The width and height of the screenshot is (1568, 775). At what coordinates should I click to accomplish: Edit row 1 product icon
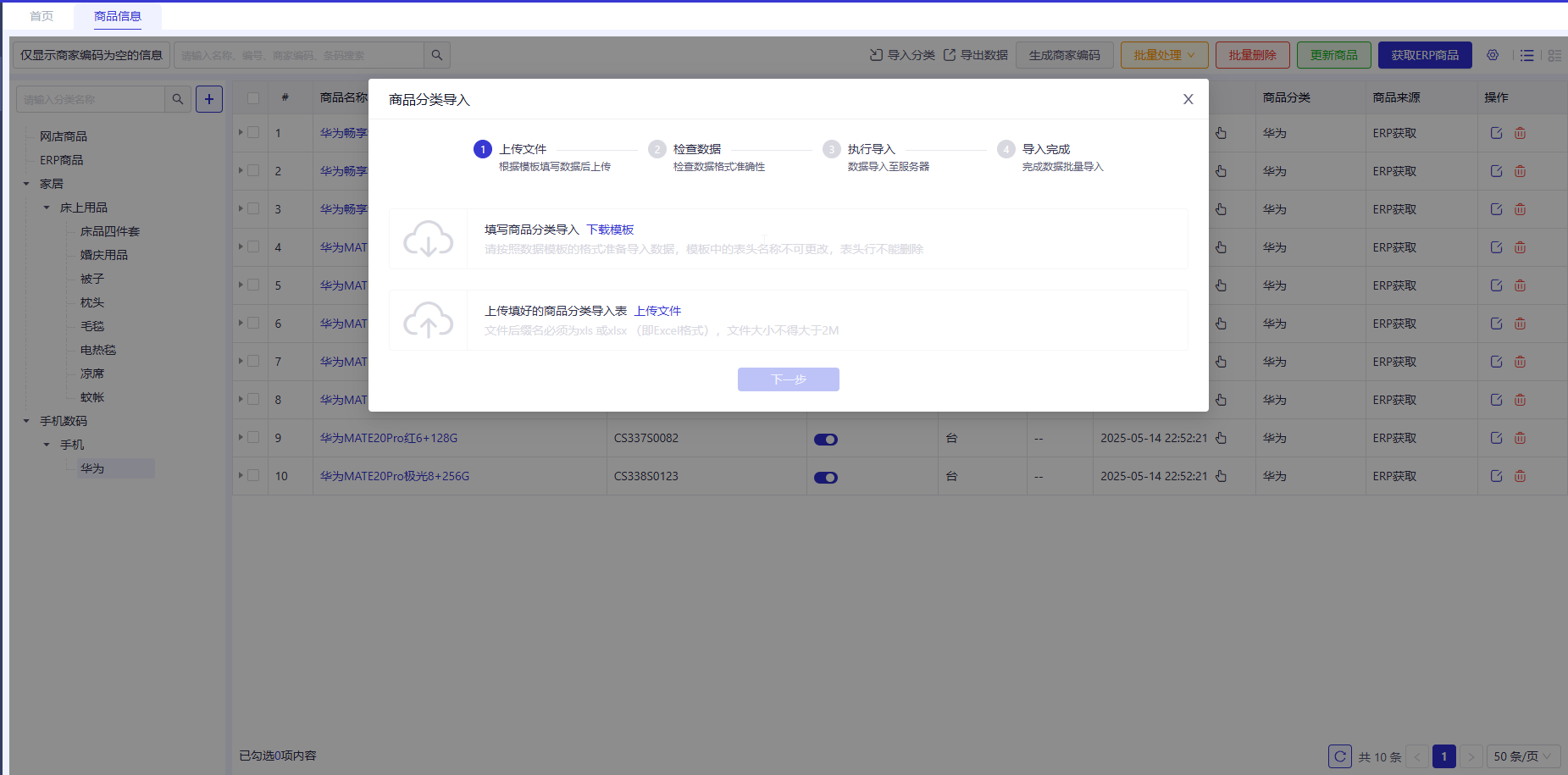(x=1496, y=133)
